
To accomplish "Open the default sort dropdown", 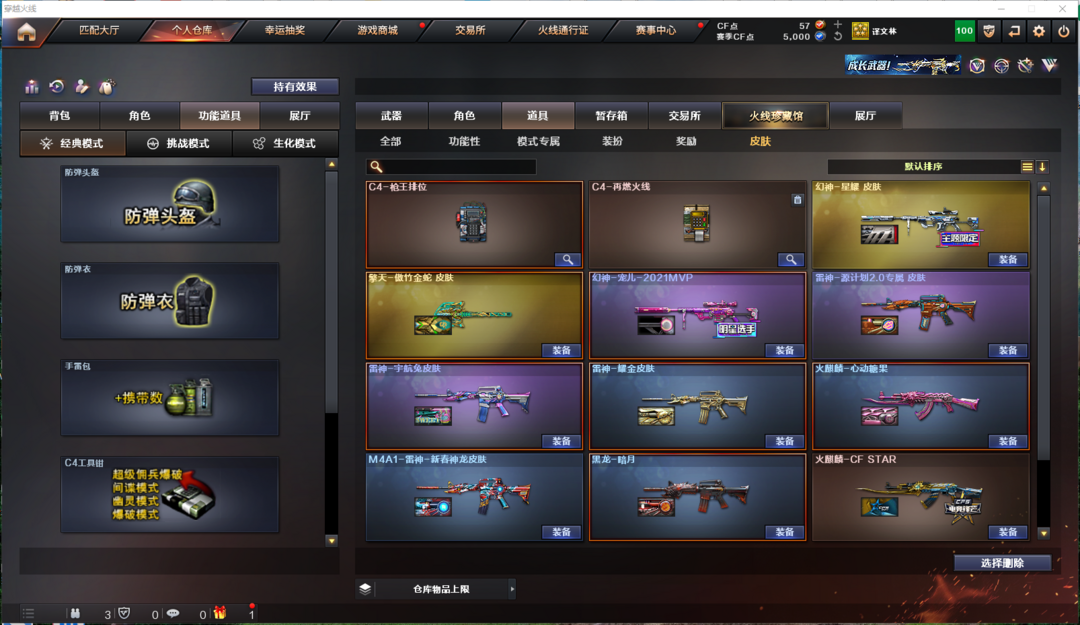I will [x=923, y=167].
